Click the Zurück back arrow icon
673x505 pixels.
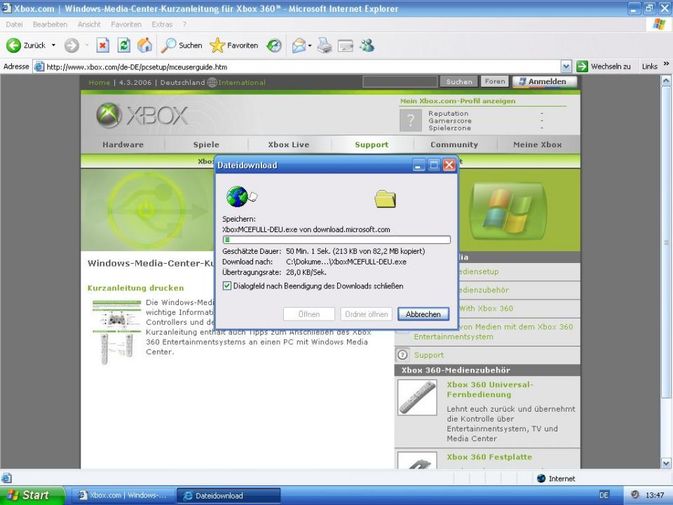pos(13,45)
